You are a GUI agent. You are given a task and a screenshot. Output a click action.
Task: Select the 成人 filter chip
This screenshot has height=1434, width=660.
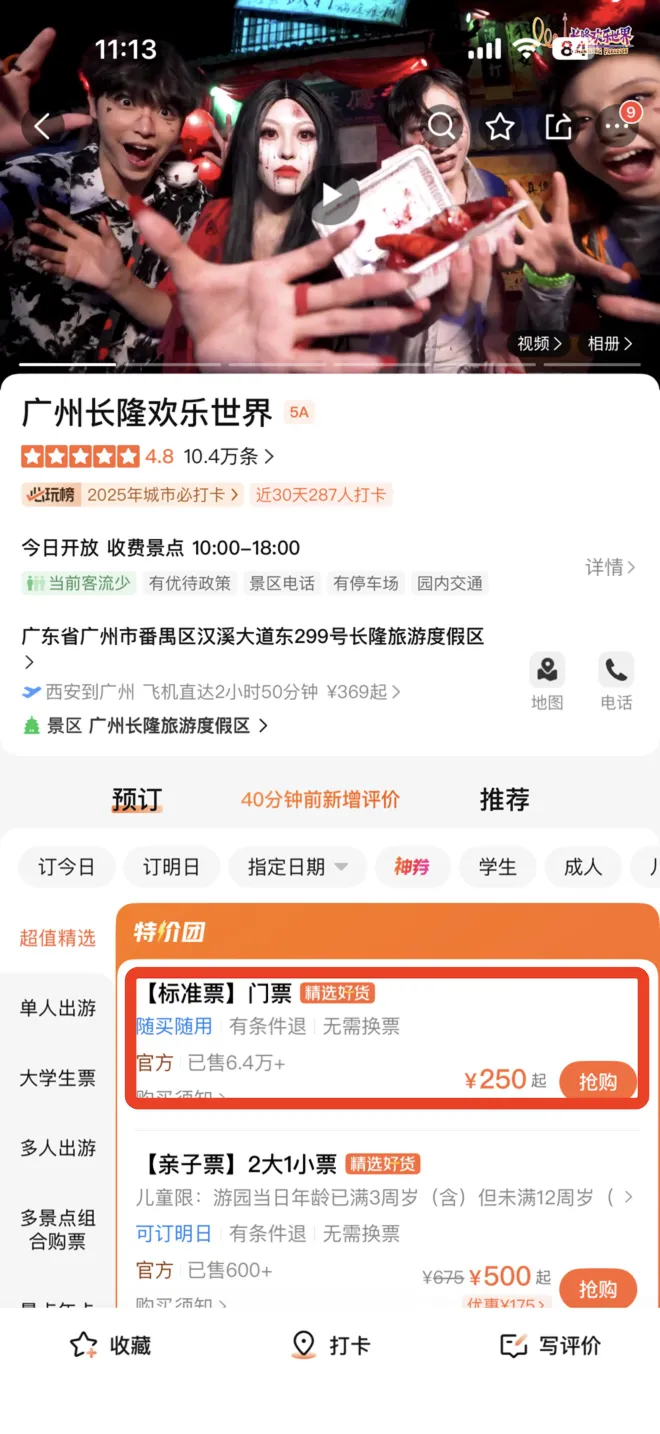[x=583, y=867]
